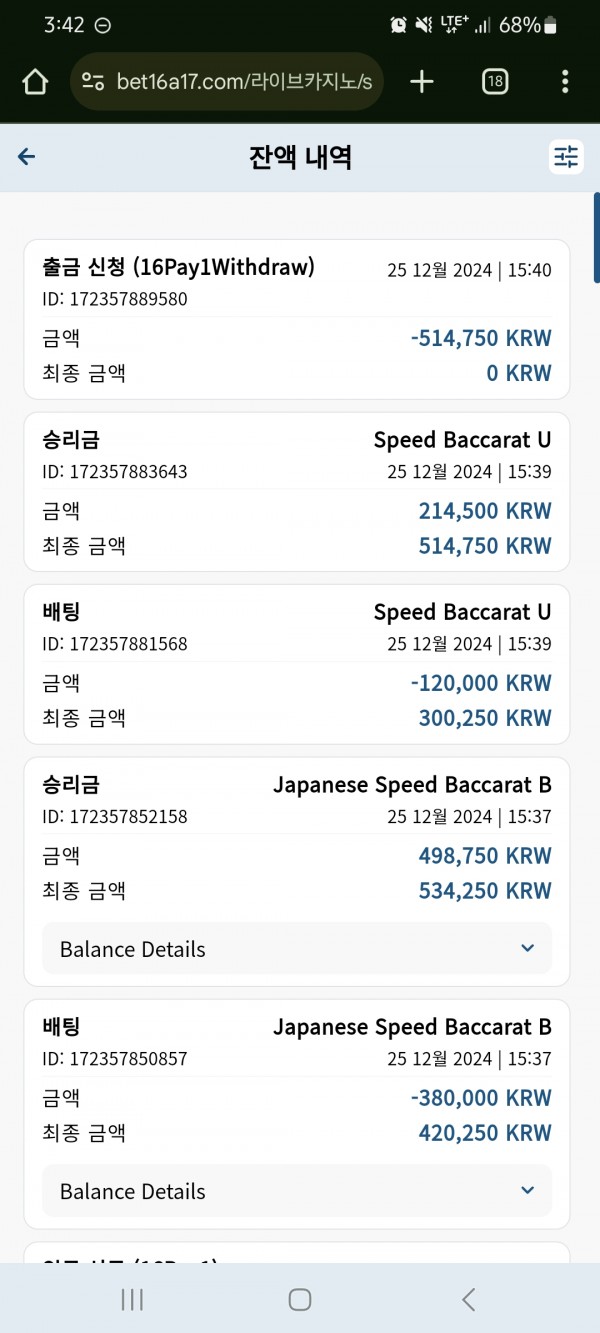
Task: Open the 승리금 Speed Baccarat U entry
Action: [x=297, y=492]
